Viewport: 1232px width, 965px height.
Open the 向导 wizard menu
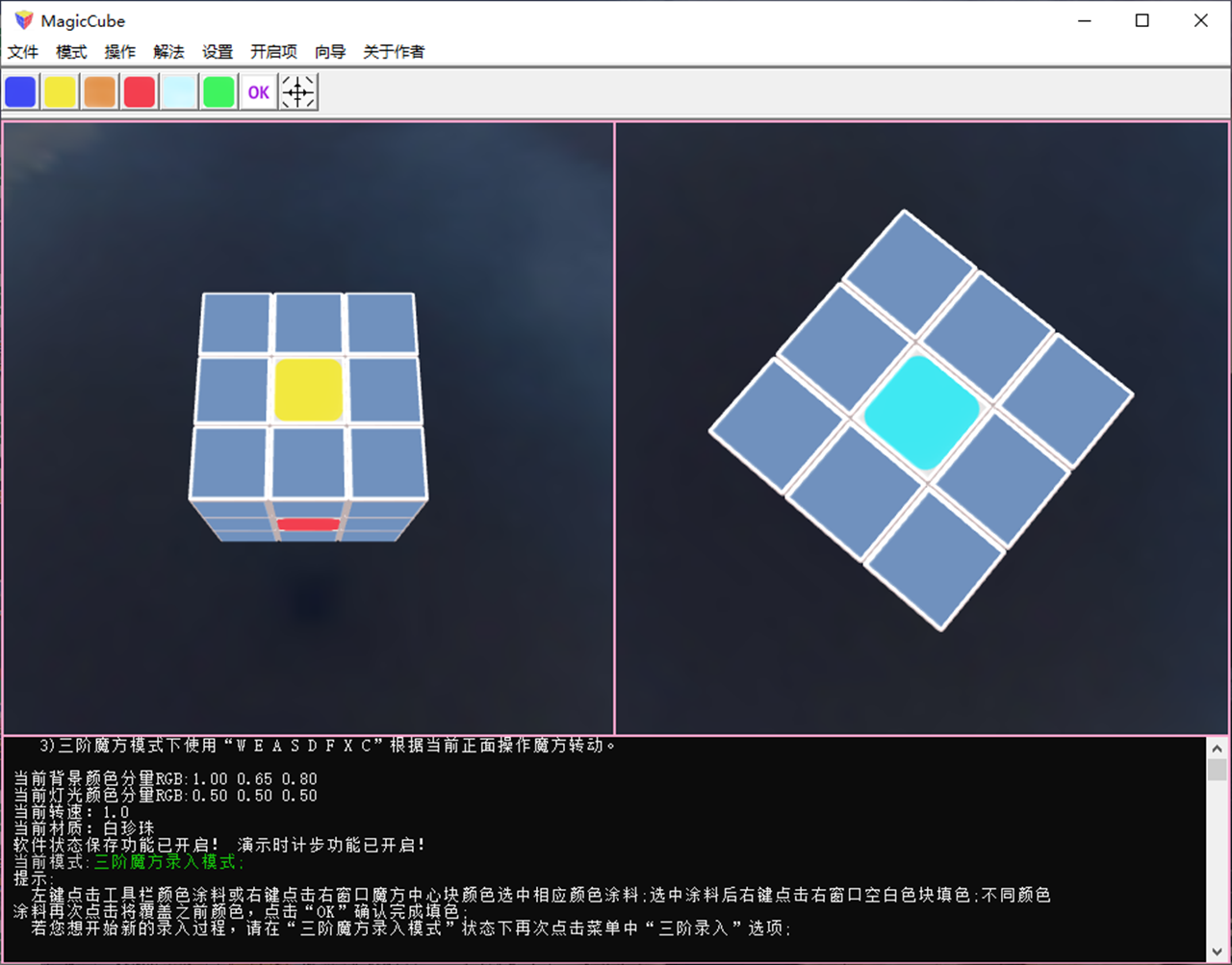(x=329, y=52)
